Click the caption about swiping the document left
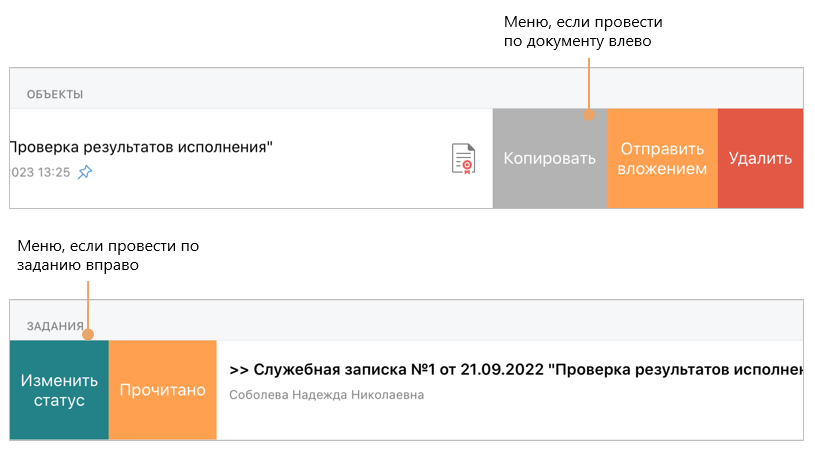The height and width of the screenshot is (451, 815). [x=582, y=32]
